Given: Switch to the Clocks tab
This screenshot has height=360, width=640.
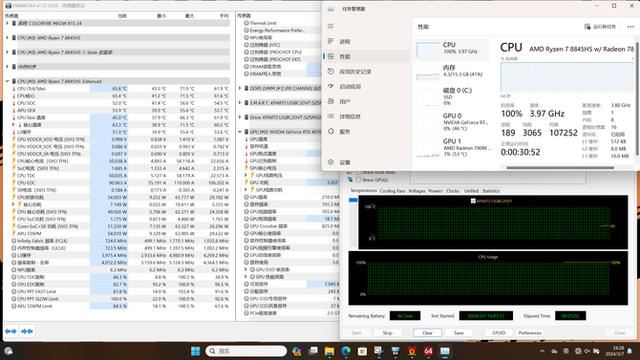Looking at the screenshot, I should pos(453,191).
